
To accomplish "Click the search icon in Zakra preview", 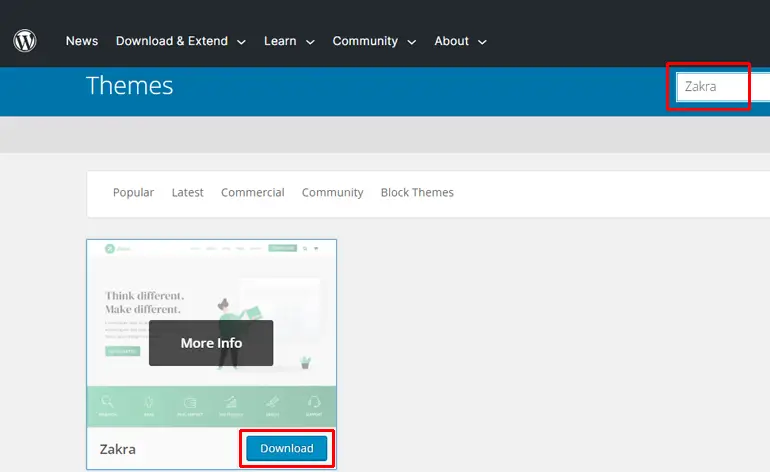I will tap(305, 249).
